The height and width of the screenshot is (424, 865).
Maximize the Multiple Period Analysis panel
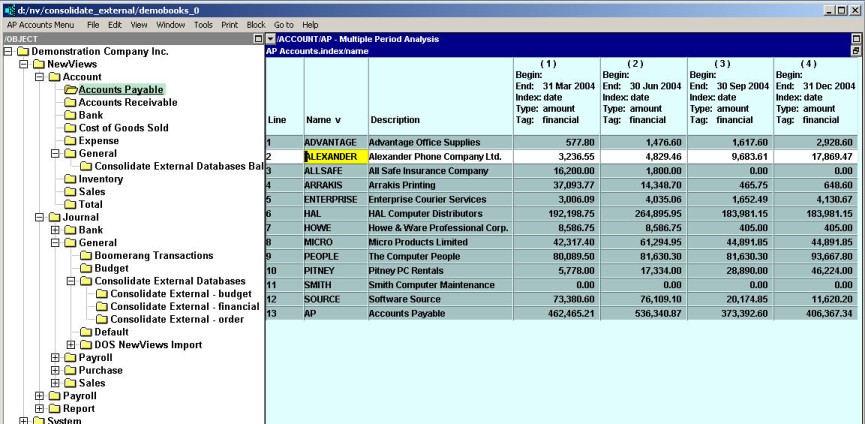coord(856,39)
